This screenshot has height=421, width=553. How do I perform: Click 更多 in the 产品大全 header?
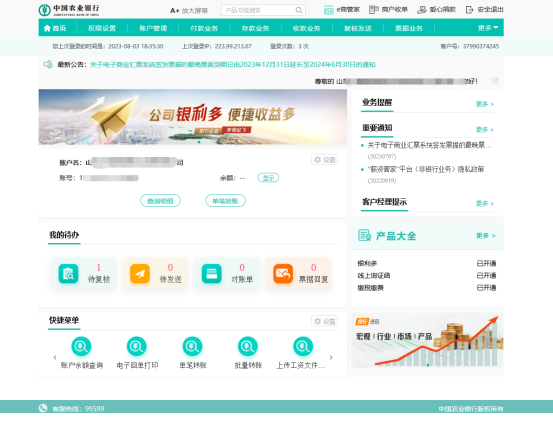click(486, 236)
